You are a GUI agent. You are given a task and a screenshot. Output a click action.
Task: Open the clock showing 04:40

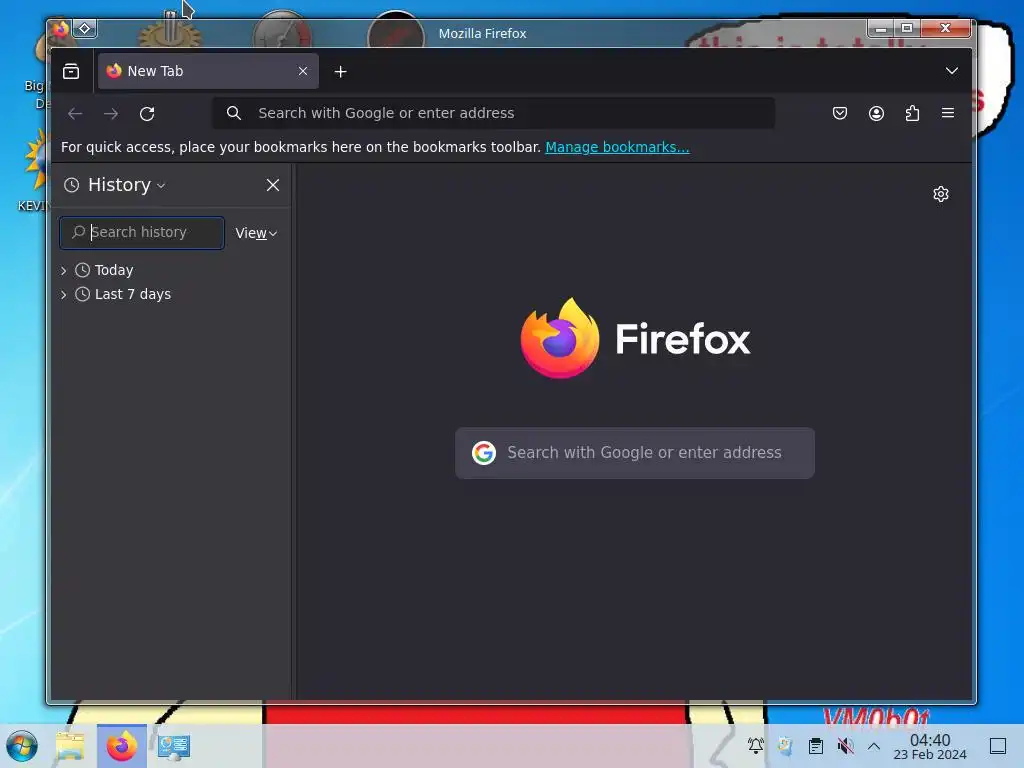coord(930,746)
